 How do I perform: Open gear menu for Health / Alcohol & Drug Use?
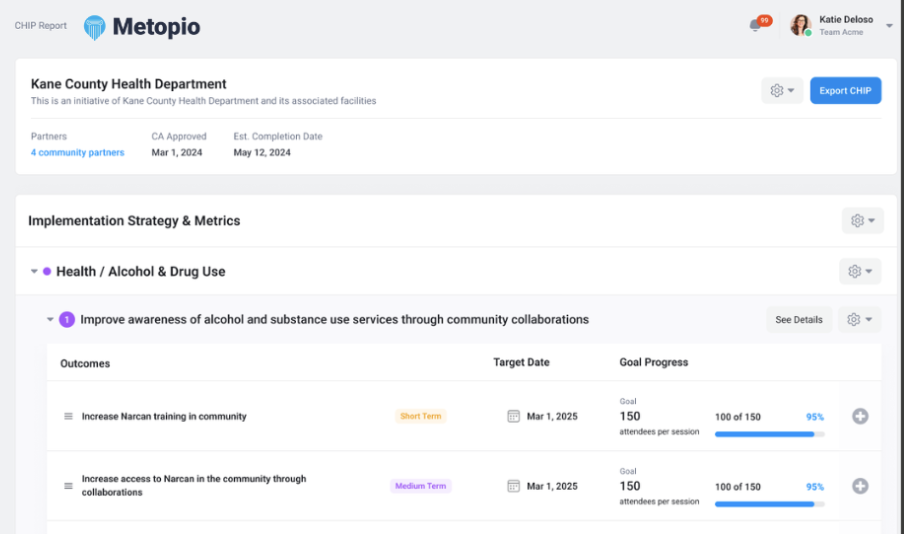[x=860, y=271]
